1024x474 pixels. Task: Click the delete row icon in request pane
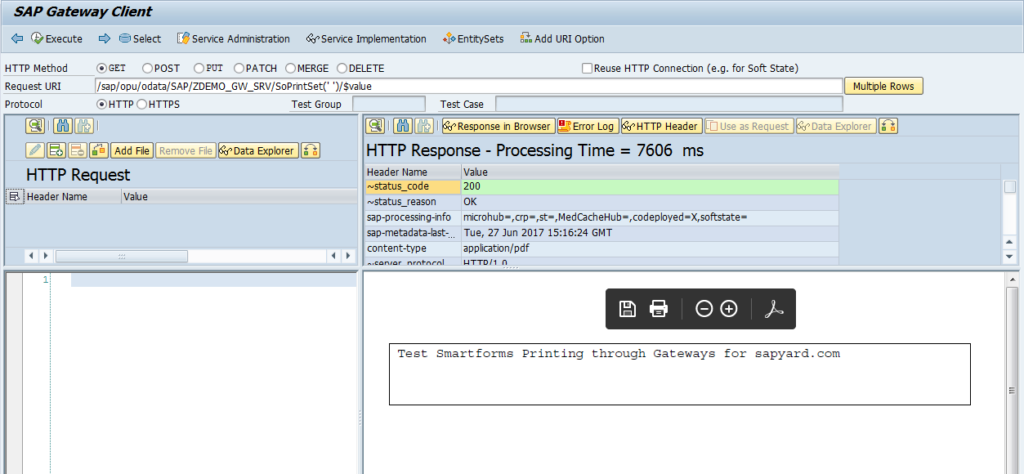point(78,151)
